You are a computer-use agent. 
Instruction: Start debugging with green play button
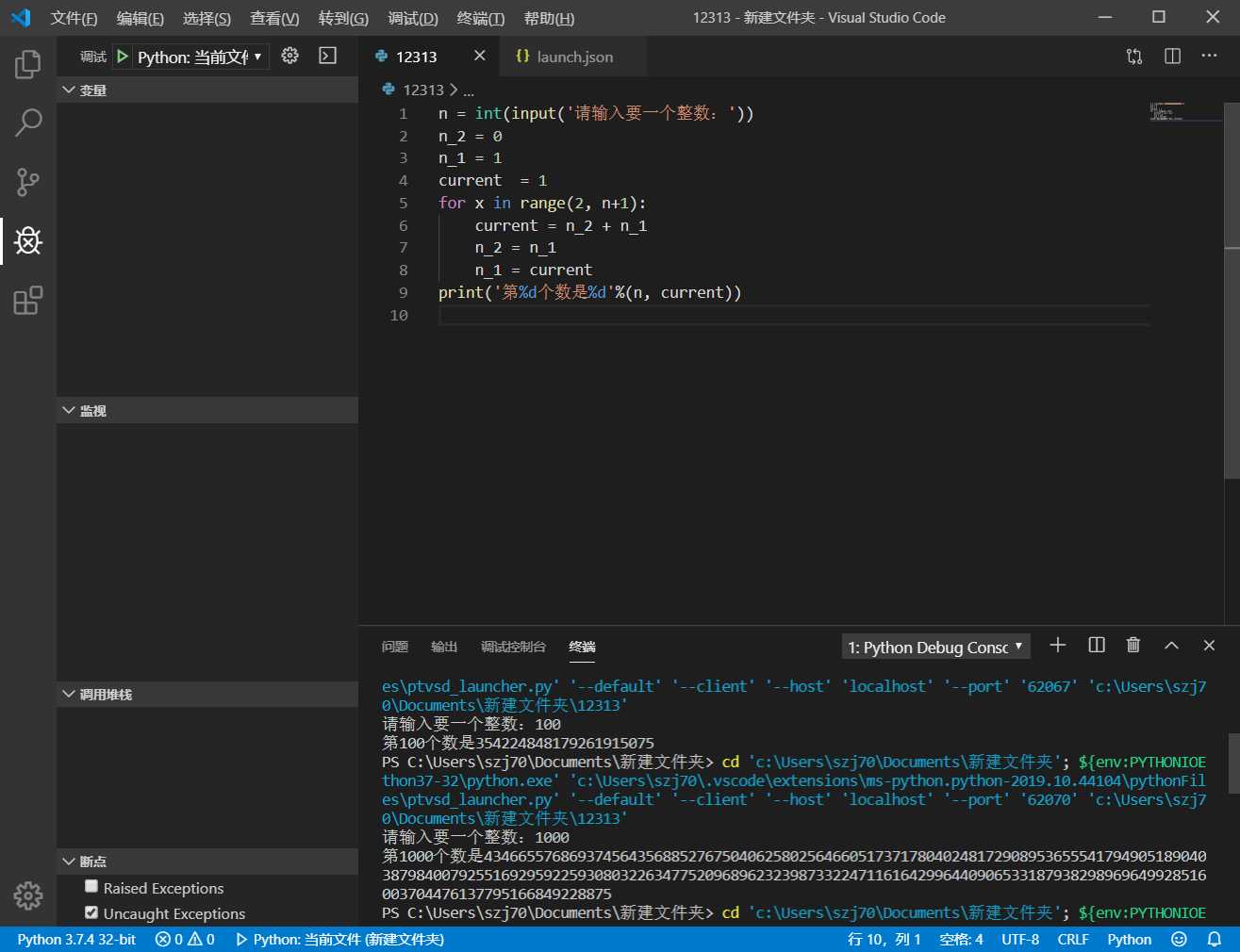click(x=123, y=57)
